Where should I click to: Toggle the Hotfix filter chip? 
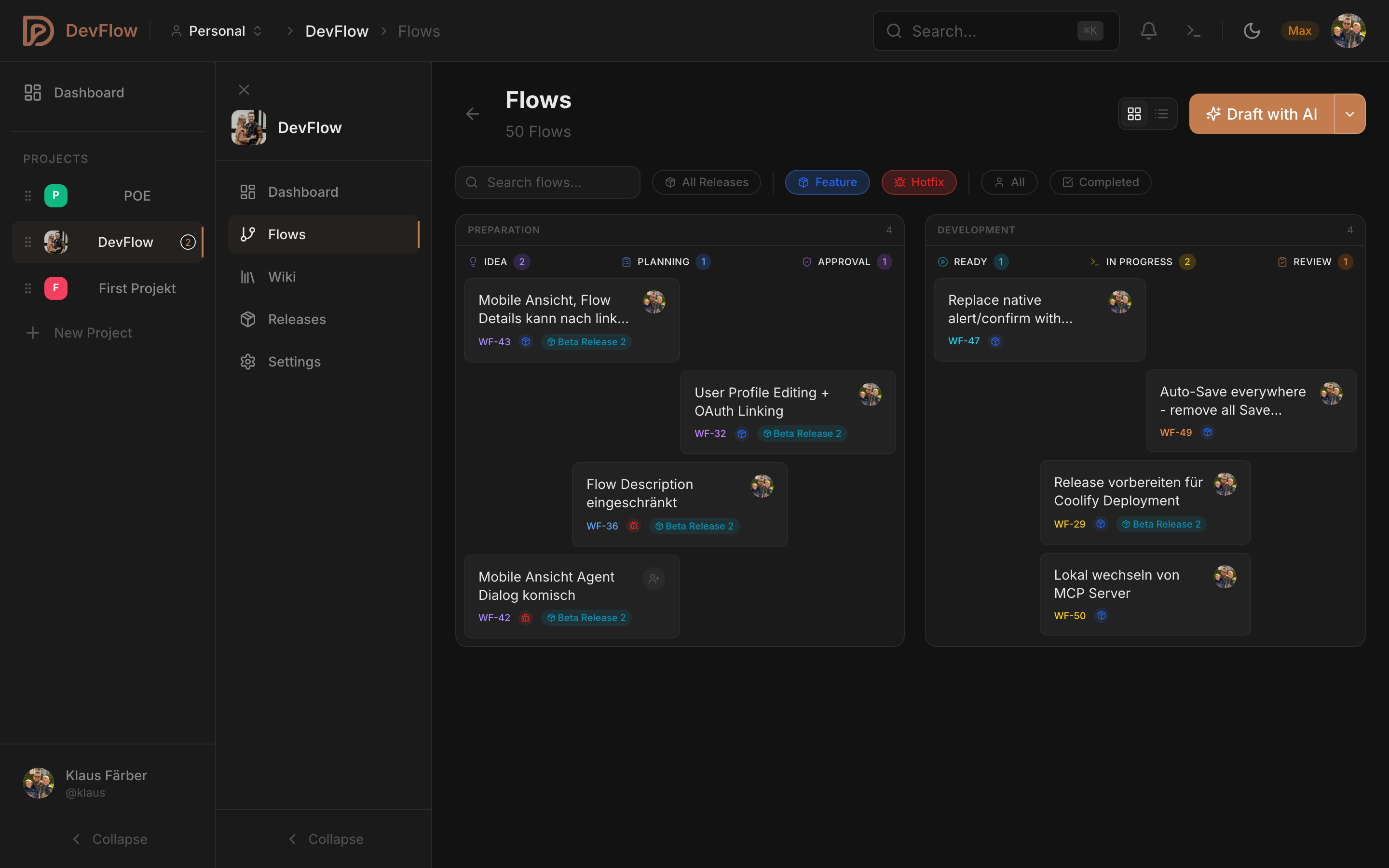(919, 183)
